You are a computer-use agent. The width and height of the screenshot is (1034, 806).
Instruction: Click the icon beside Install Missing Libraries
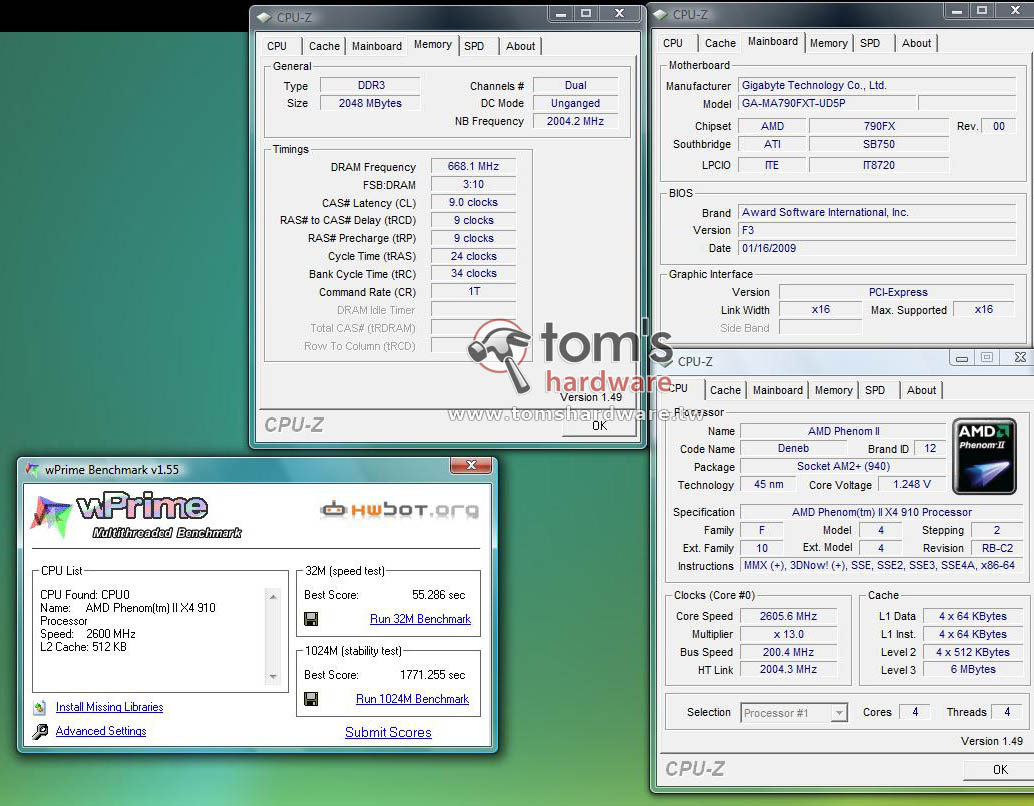(40, 707)
